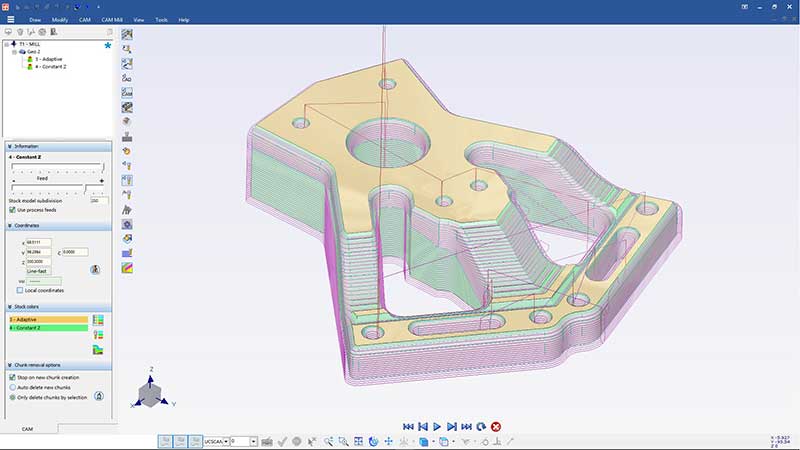Image resolution: width=800 pixels, height=450 pixels.
Task: Jump to the simulation start
Action: point(408,426)
